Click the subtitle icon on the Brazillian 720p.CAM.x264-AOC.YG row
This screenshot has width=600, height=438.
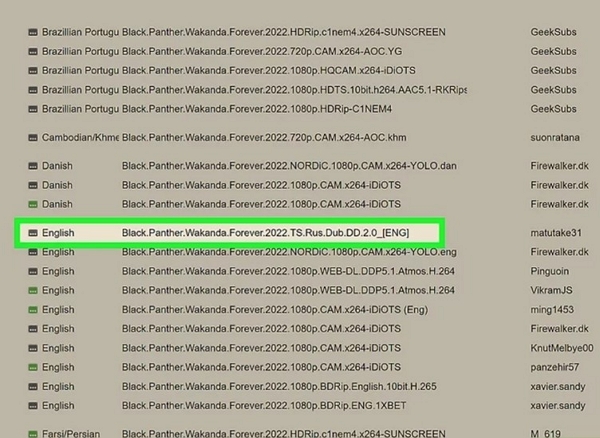click(x=33, y=51)
